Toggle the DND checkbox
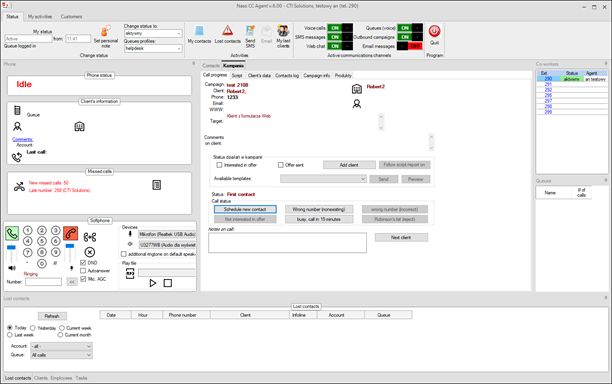 [x=83, y=263]
